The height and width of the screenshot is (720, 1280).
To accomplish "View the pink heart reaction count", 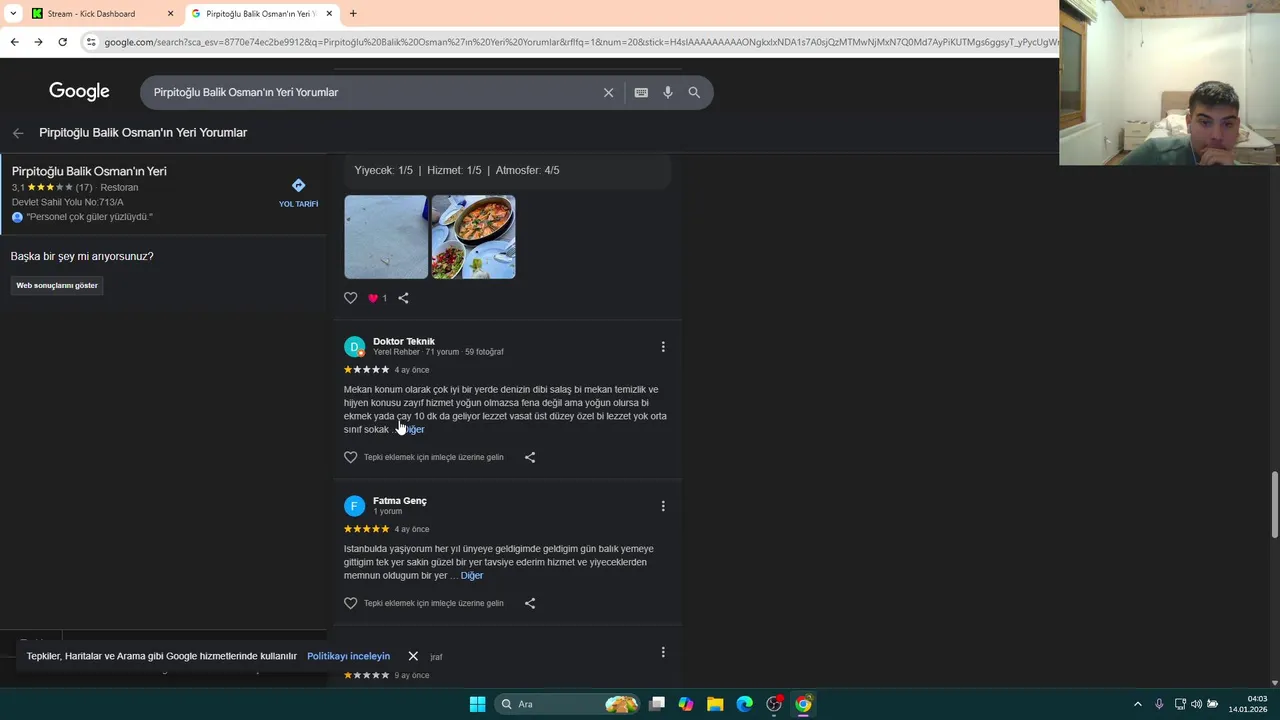I will point(377,298).
